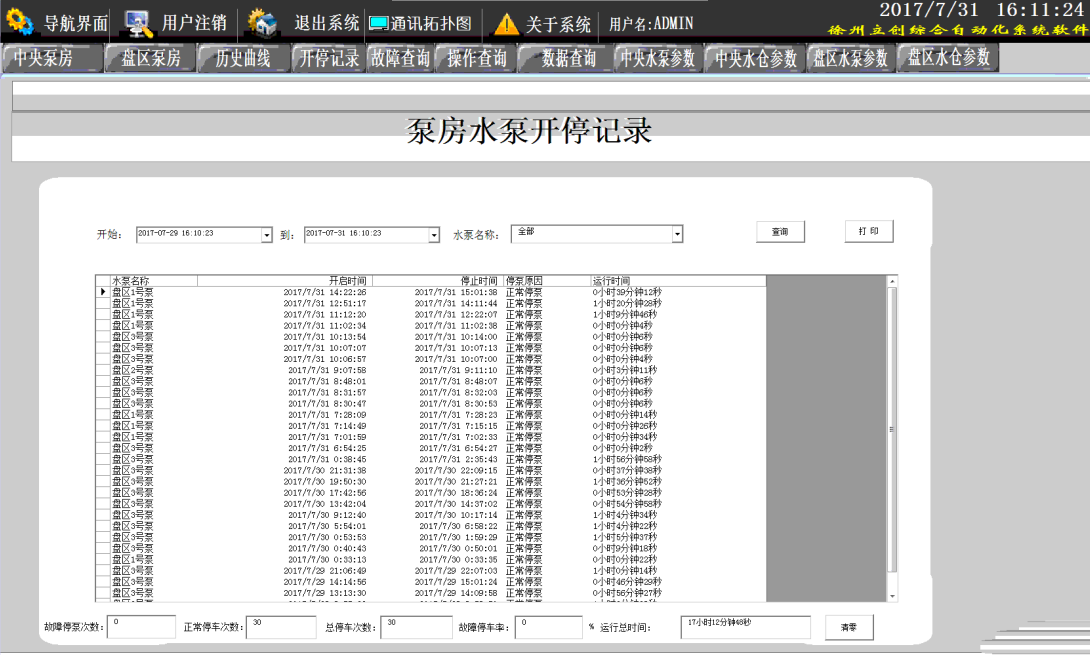Screen dimensions: 1090x655
Task: Click the 查询 button
Action: coord(780,232)
